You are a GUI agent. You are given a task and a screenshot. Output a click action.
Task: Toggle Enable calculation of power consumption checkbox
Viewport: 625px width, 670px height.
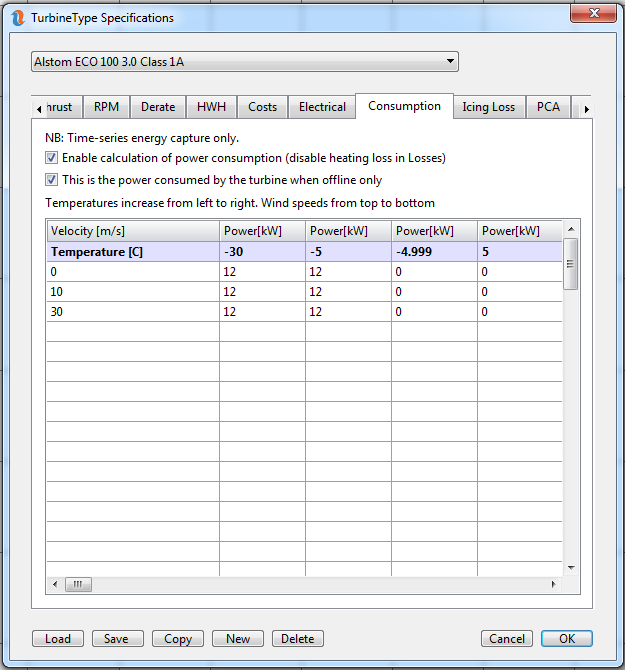point(51,158)
